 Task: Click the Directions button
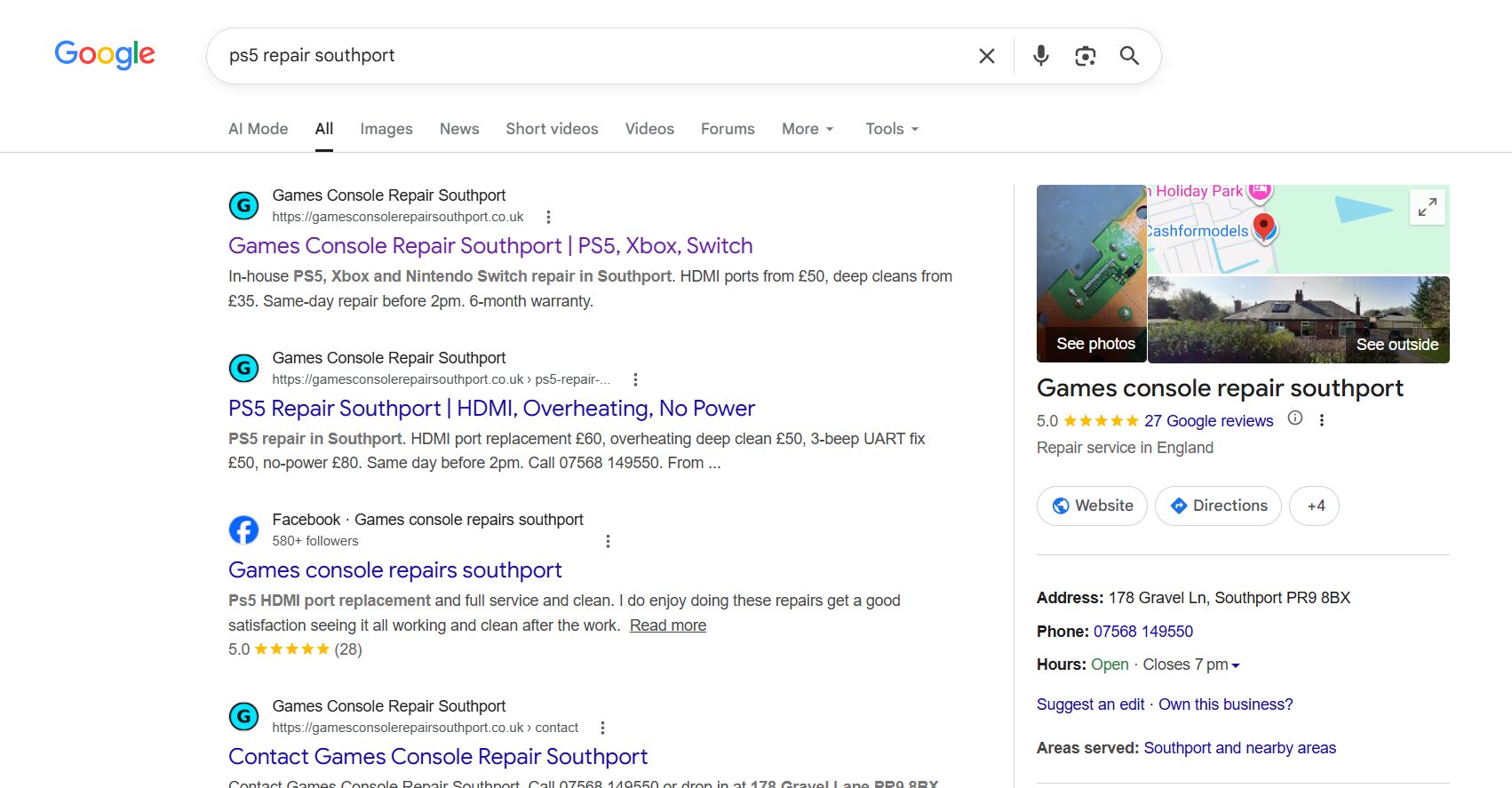click(1218, 505)
